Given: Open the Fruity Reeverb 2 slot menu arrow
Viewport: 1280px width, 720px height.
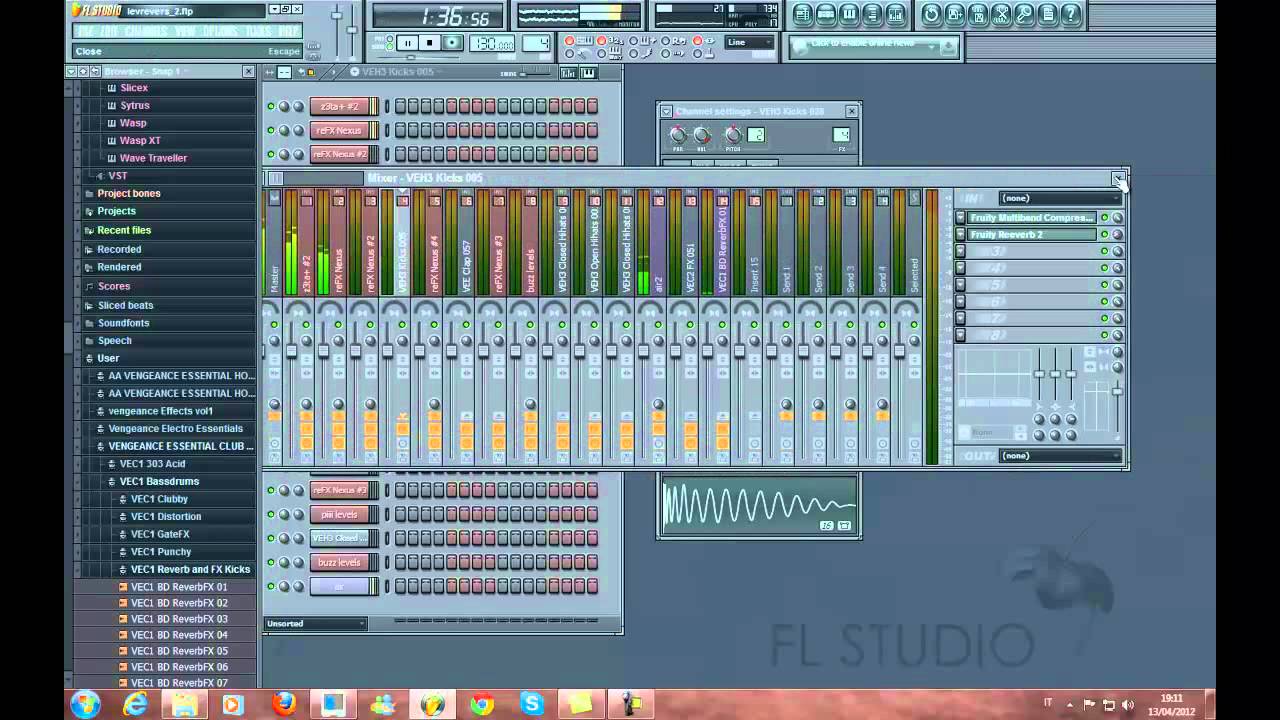Looking at the screenshot, I should point(961,235).
